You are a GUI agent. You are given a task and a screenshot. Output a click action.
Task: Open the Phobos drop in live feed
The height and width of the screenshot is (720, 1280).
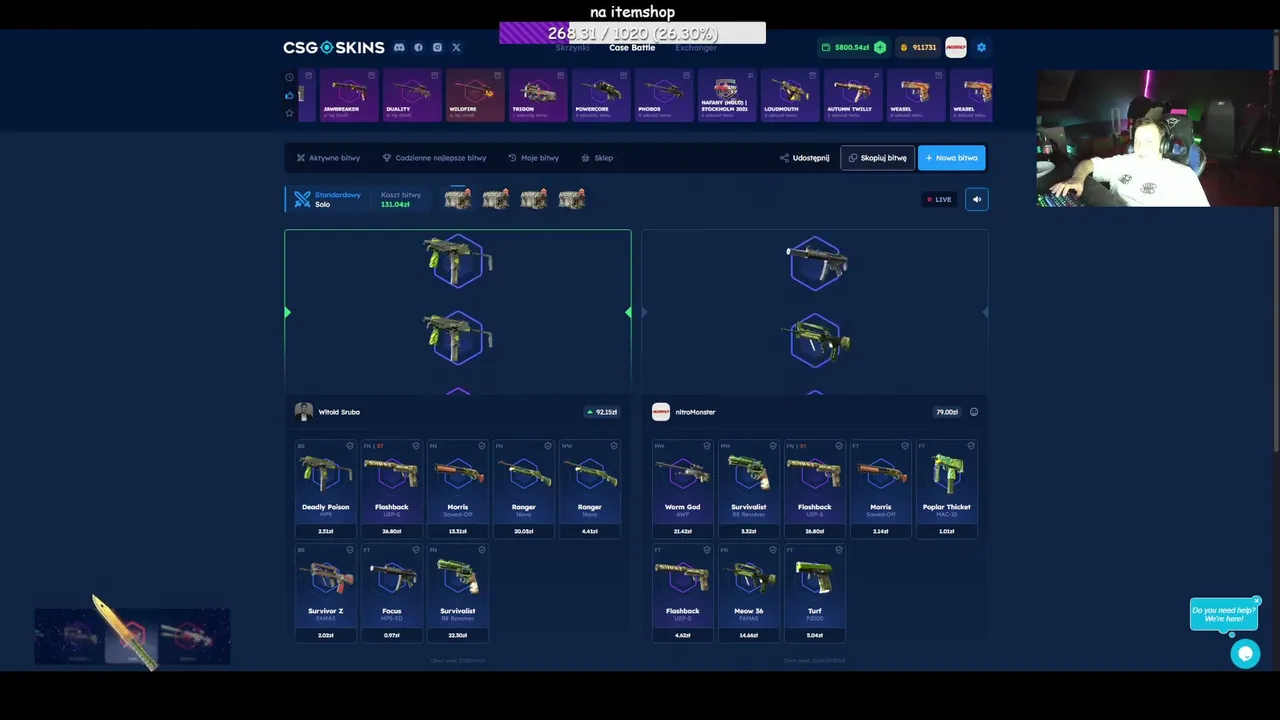664,95
